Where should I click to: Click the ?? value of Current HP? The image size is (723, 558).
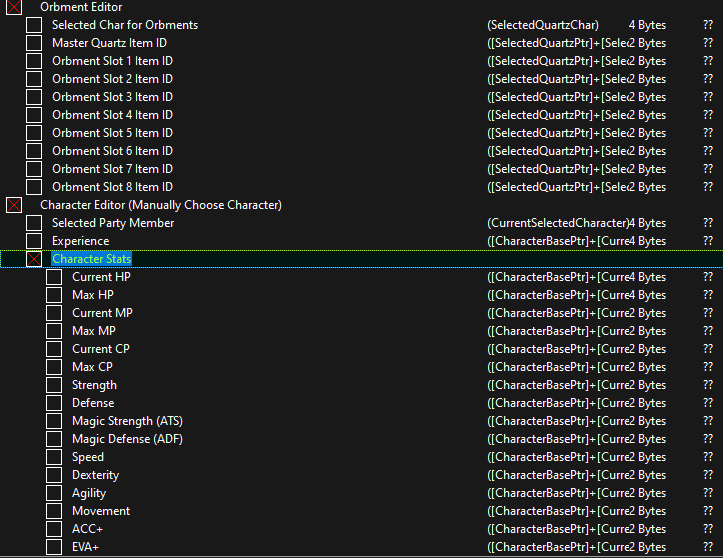click(708, 277)
